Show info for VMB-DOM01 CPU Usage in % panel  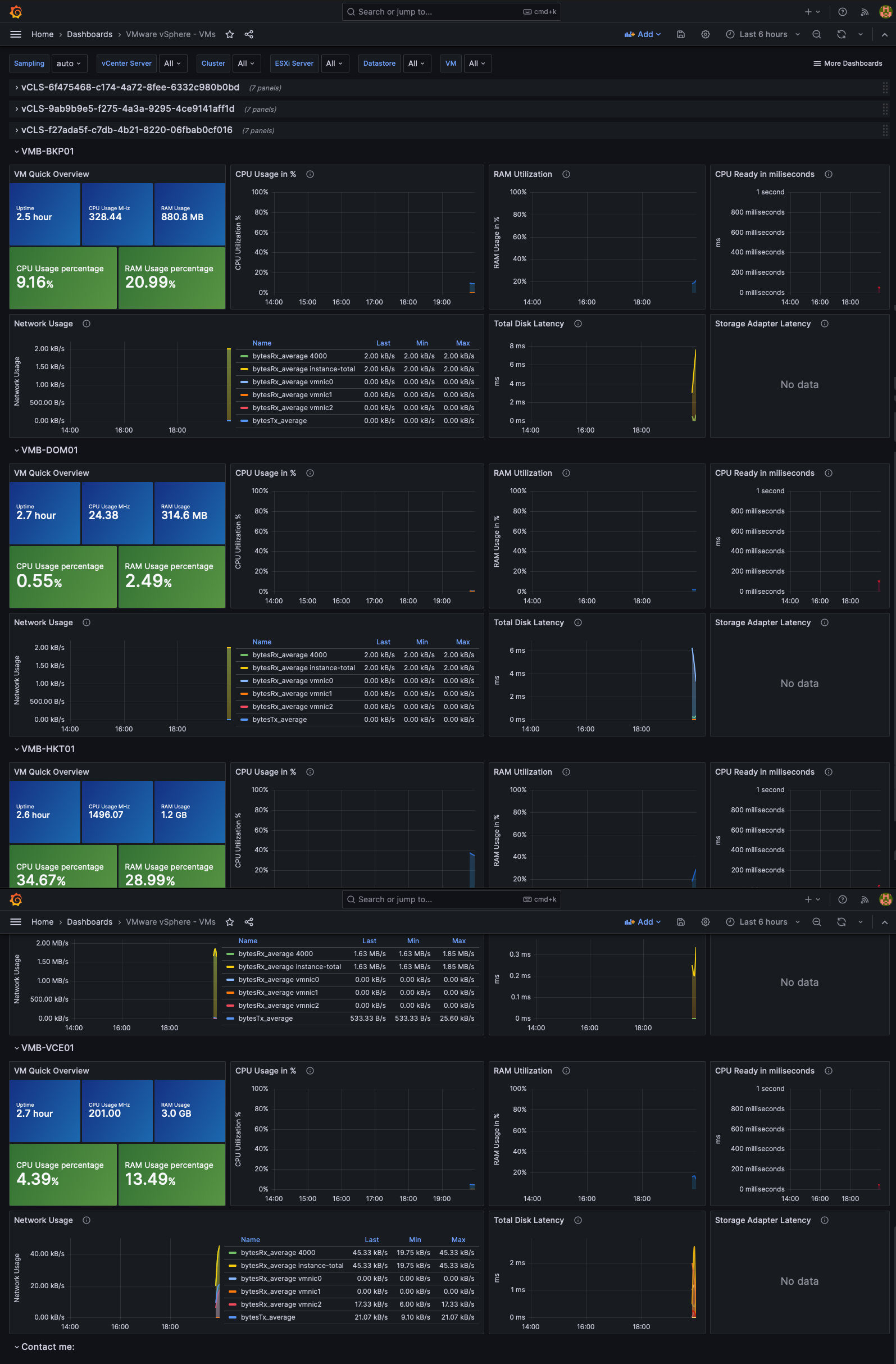310,473
